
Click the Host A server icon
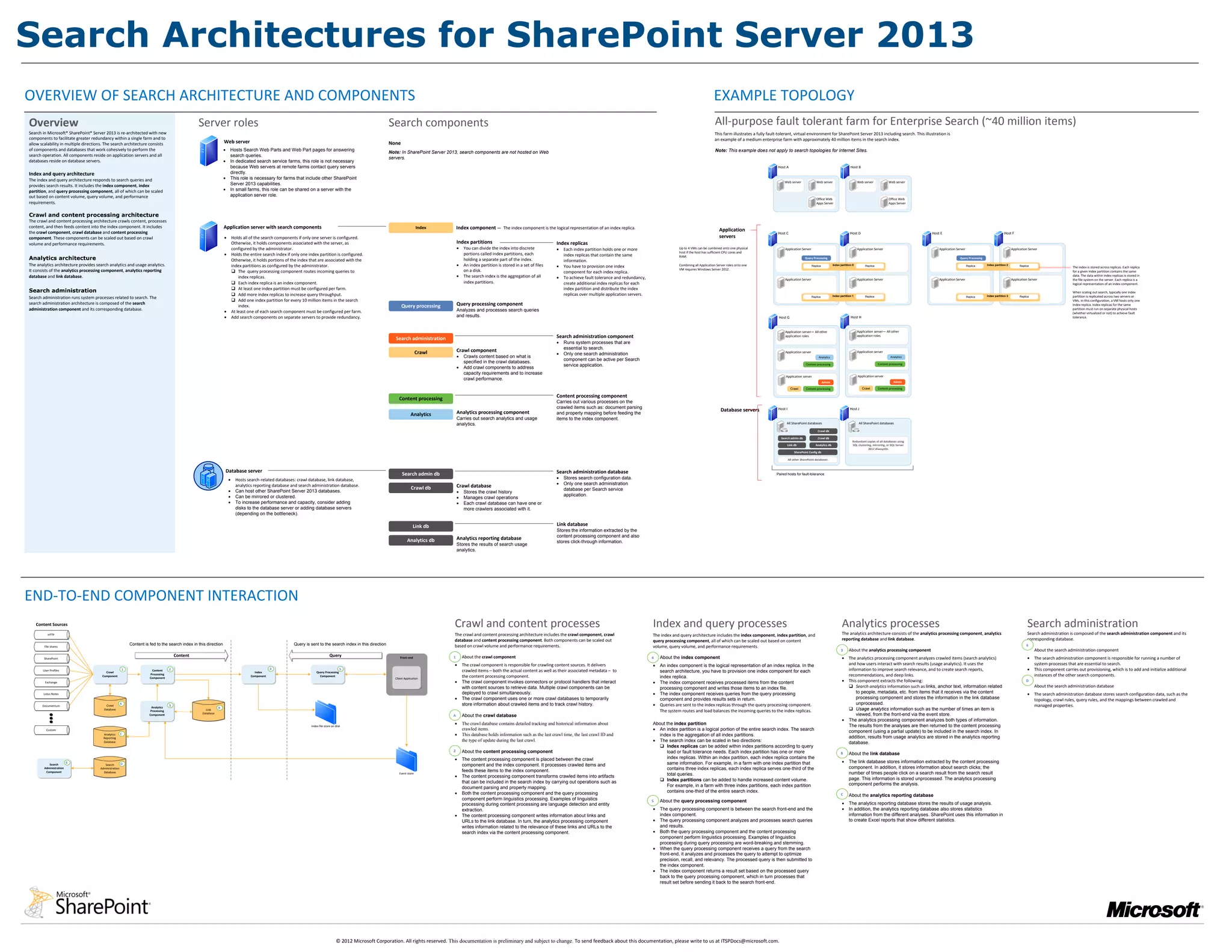[772, 171]
